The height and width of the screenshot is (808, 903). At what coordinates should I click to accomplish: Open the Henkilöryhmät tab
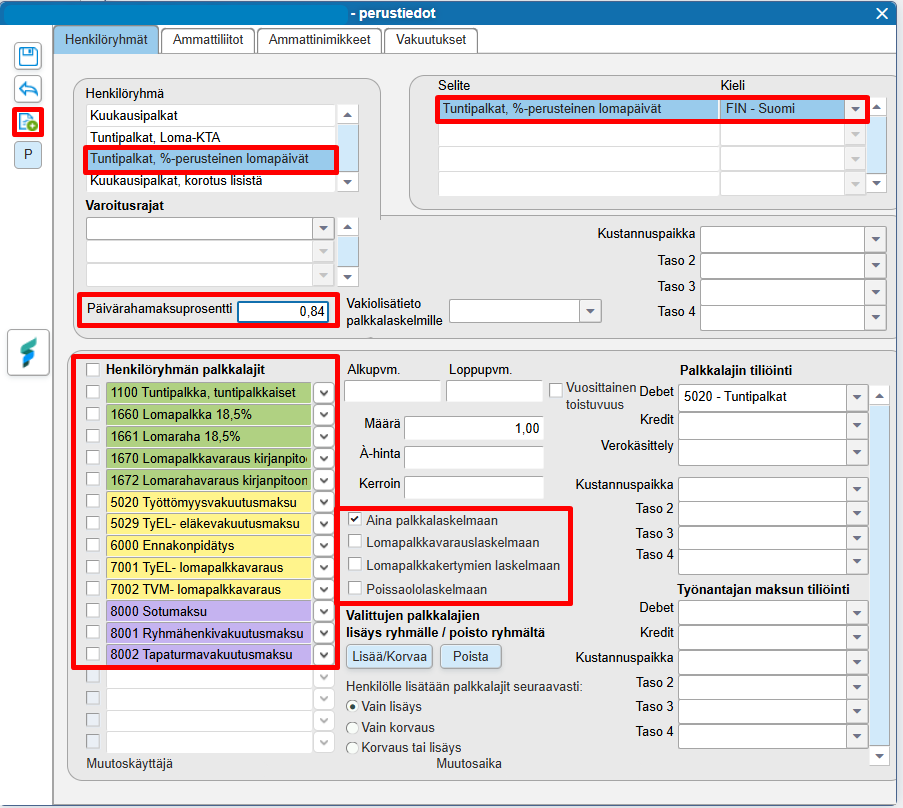(106, 40)
